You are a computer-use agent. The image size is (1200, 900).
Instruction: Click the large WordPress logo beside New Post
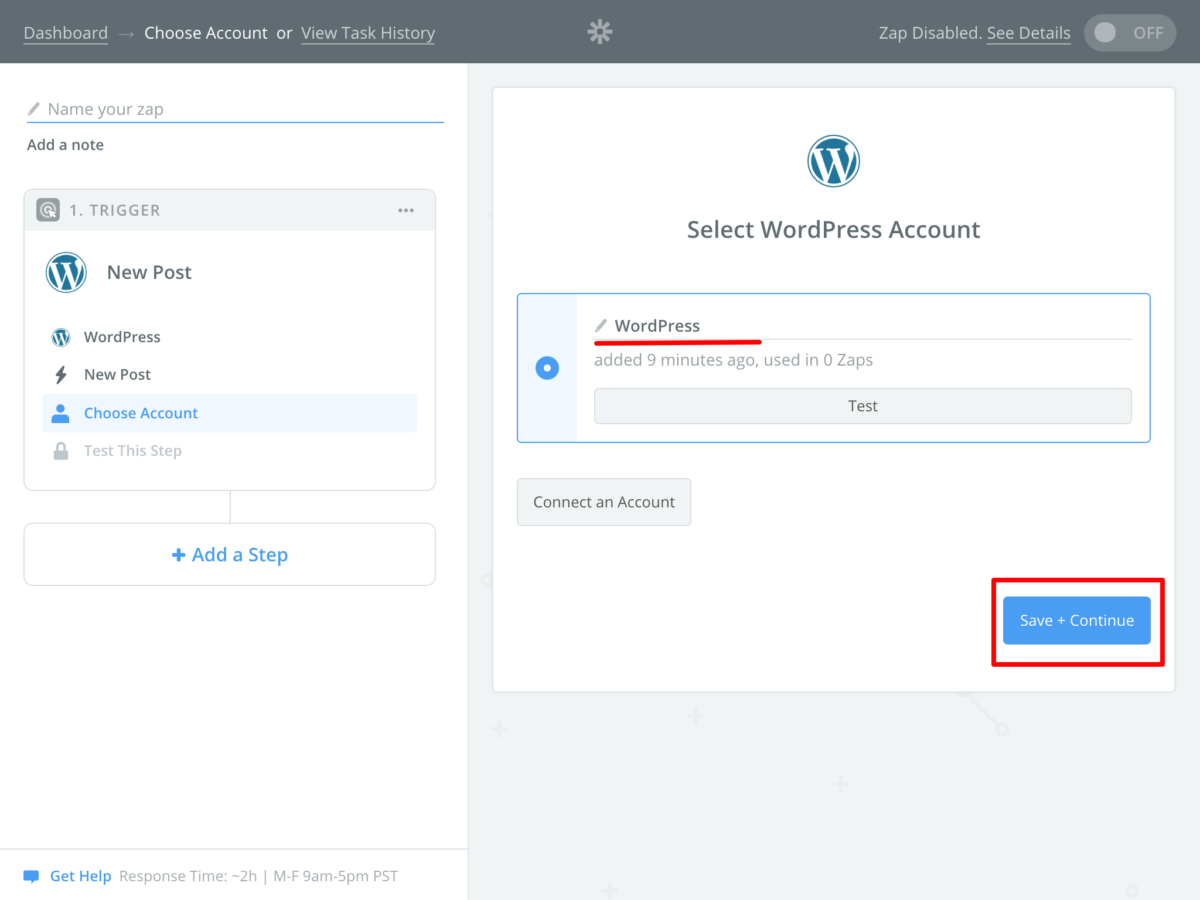click(x=66, y=272)
